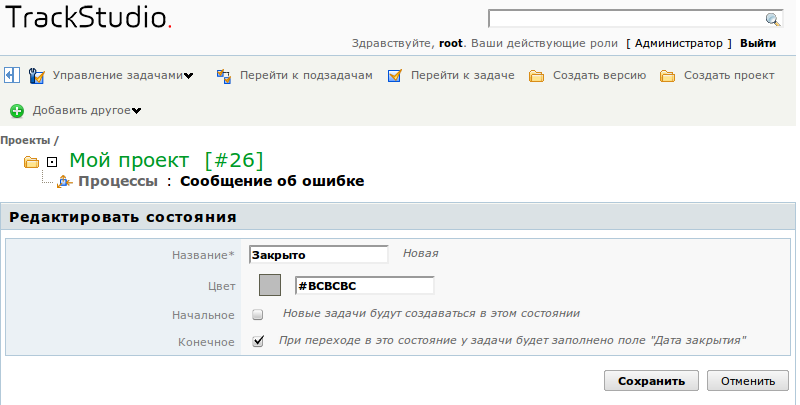Uncheck the 'Конечное' final state checkbox

[258, 341]
